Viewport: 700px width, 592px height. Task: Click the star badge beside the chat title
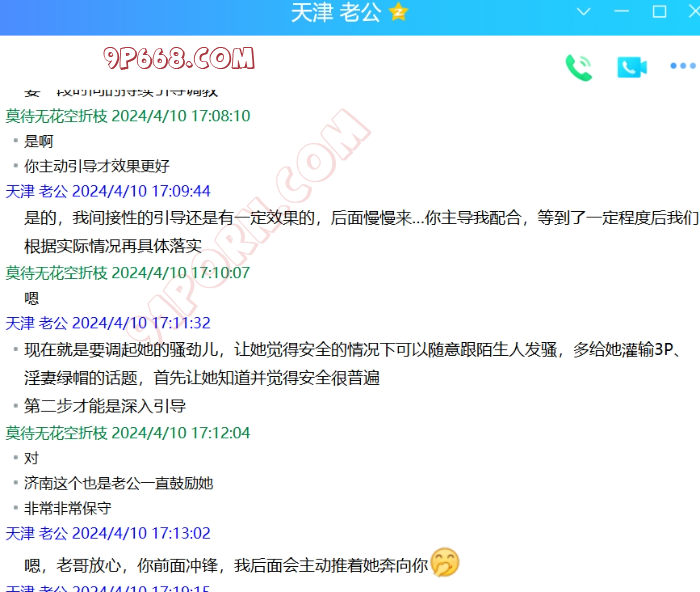pos(399,12)
